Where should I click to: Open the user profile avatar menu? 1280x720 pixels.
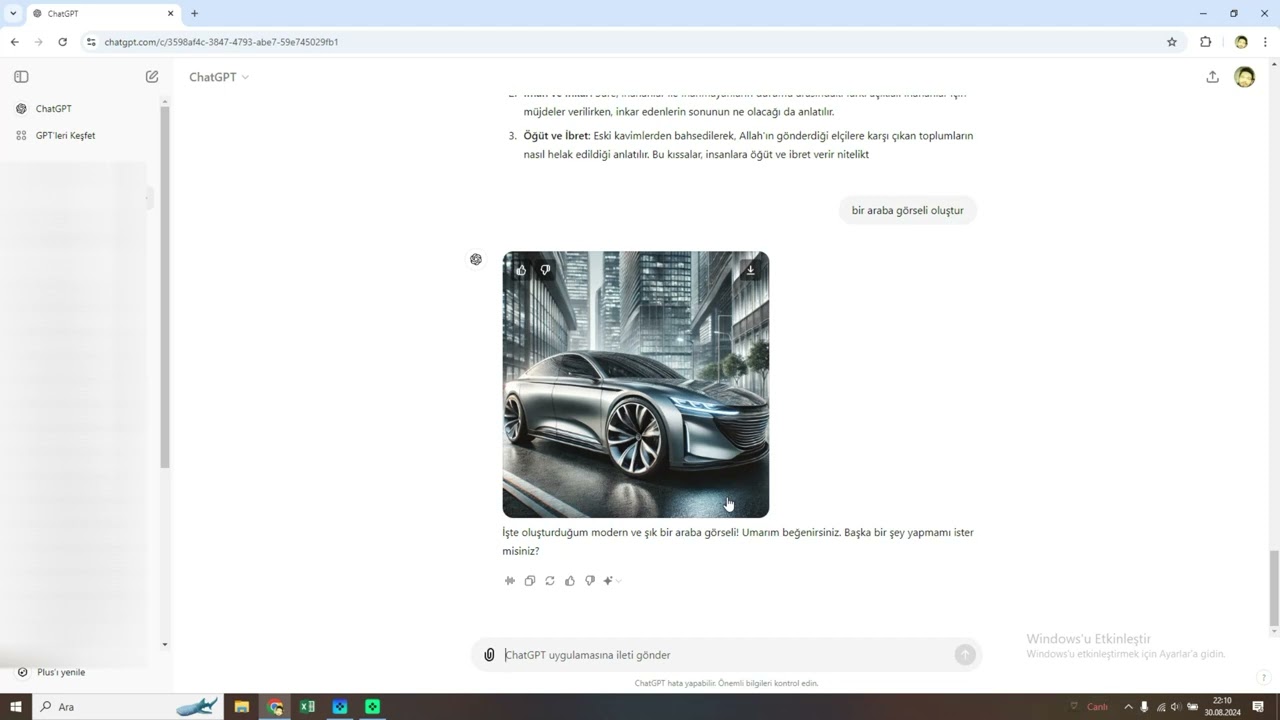point(1244,77)
